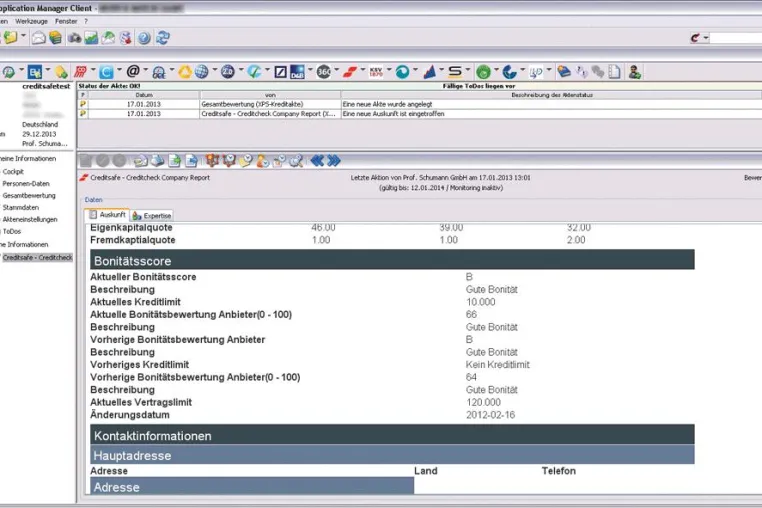This screenshot has height=508, width=762.
Task: Click the blue triangle sail provider icon
Action: point(430,72)
